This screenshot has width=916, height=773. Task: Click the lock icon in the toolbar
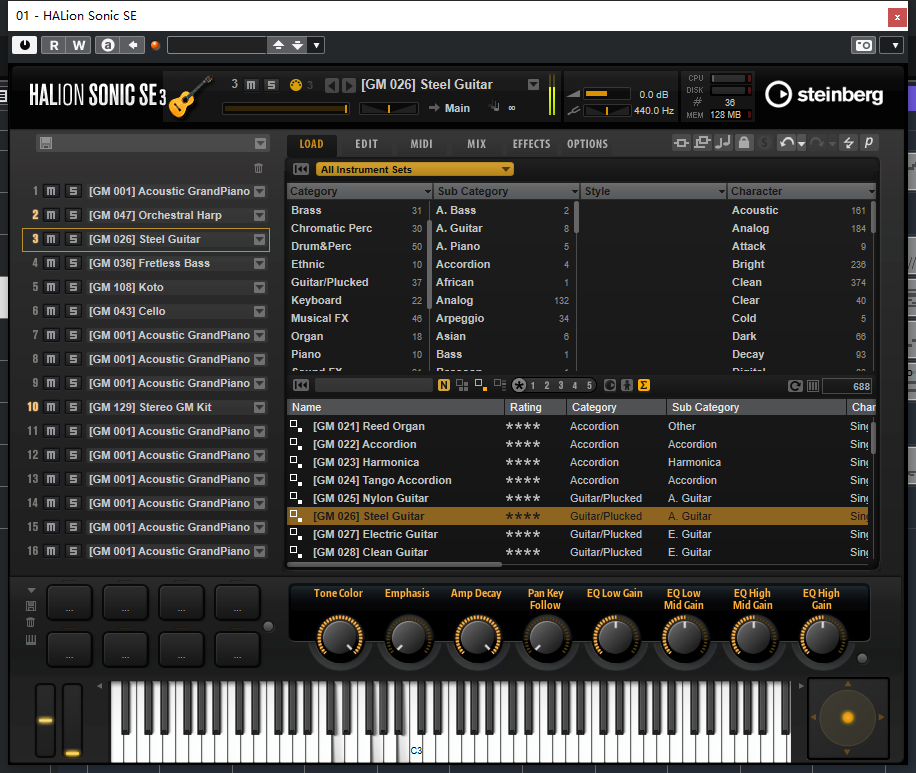[744, 143]
